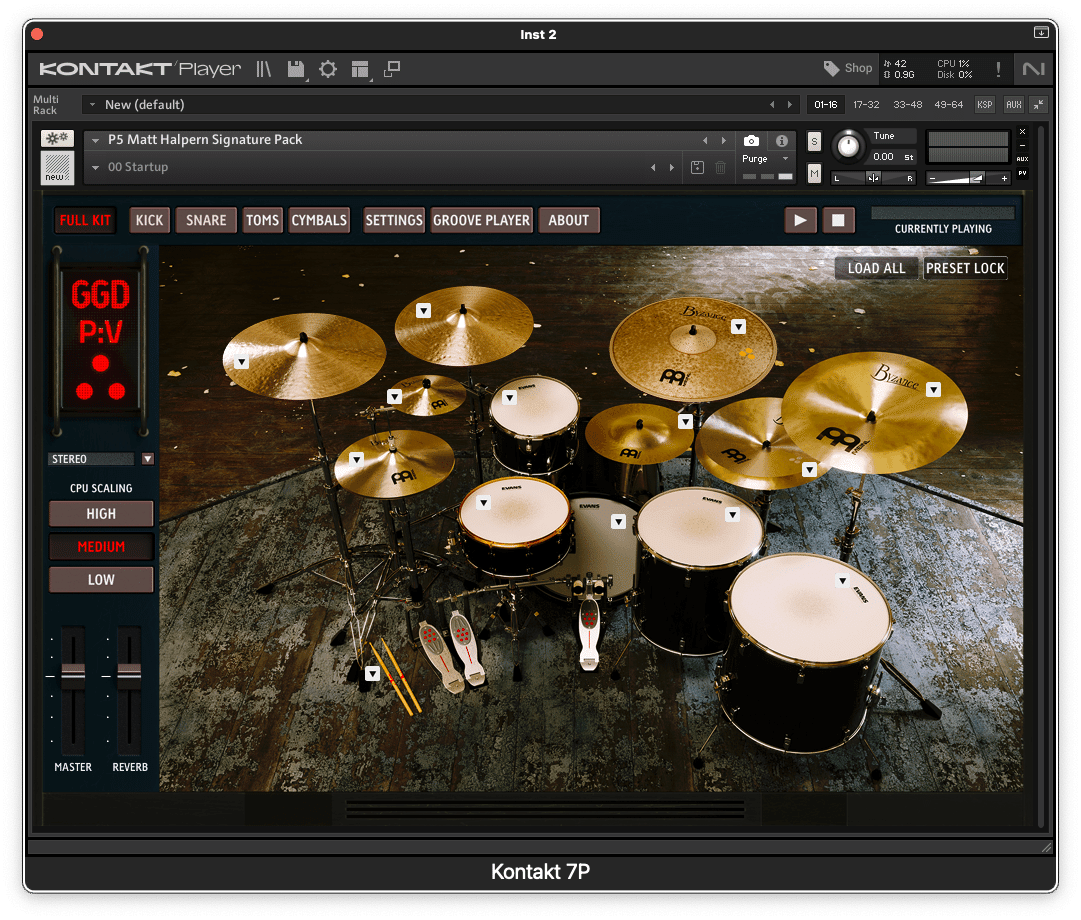
Task: Open the Shop tag icon
Action: pyautogui.click(x=831, y=68)
